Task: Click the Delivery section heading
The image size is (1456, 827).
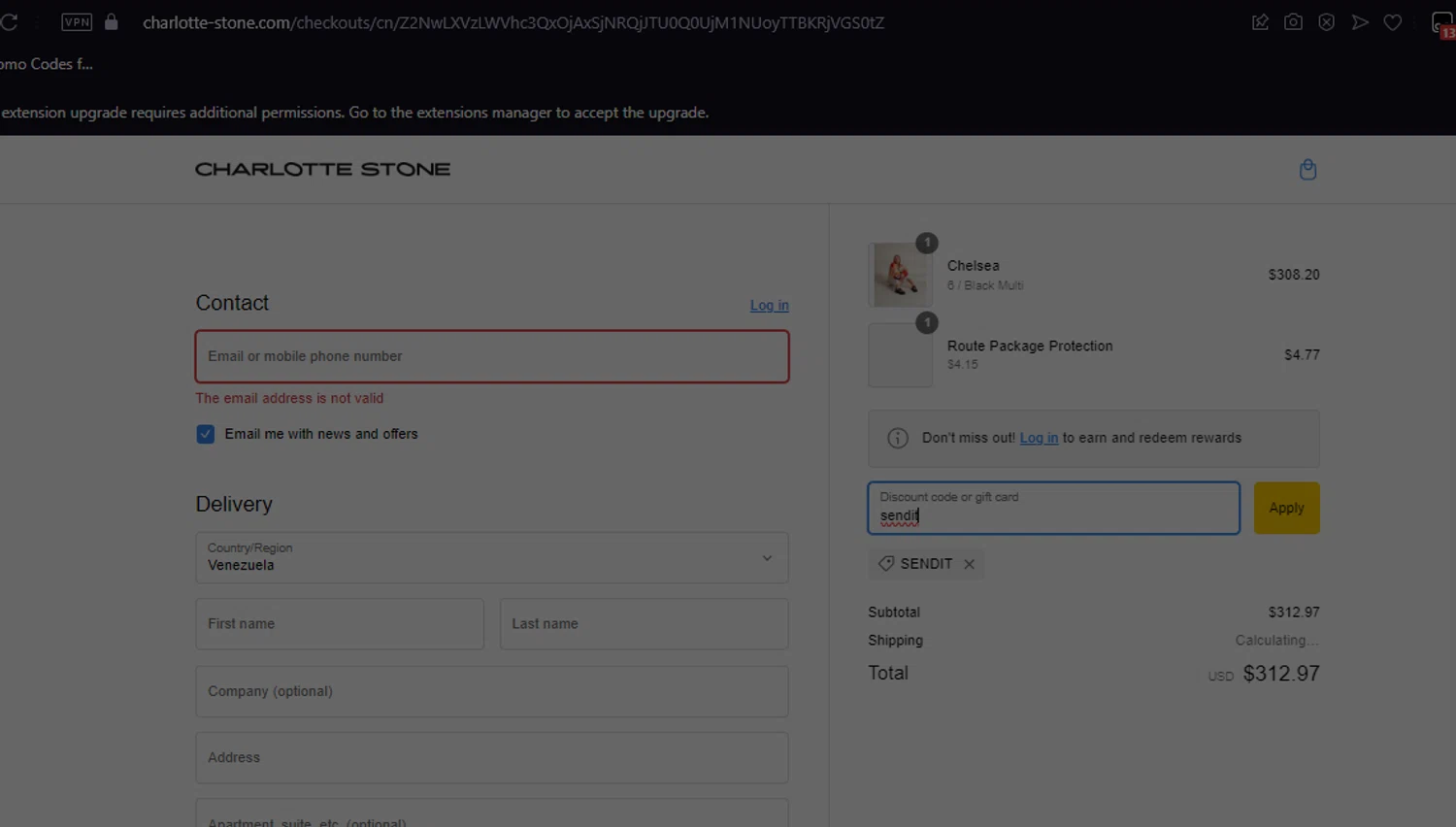Action: pos(234,504)
